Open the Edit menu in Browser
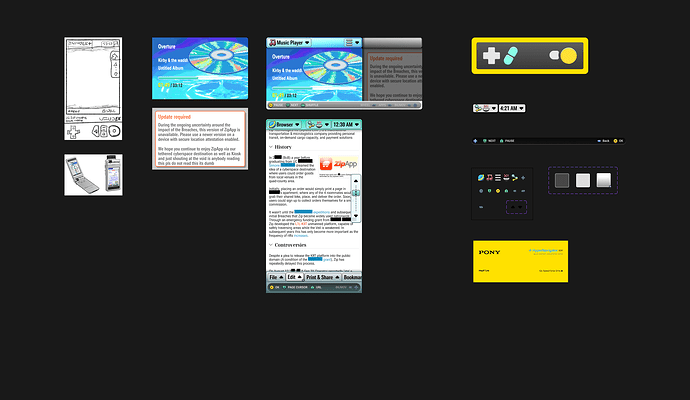Viewport: 690px width, 400px height. click(x=295, y=277)
